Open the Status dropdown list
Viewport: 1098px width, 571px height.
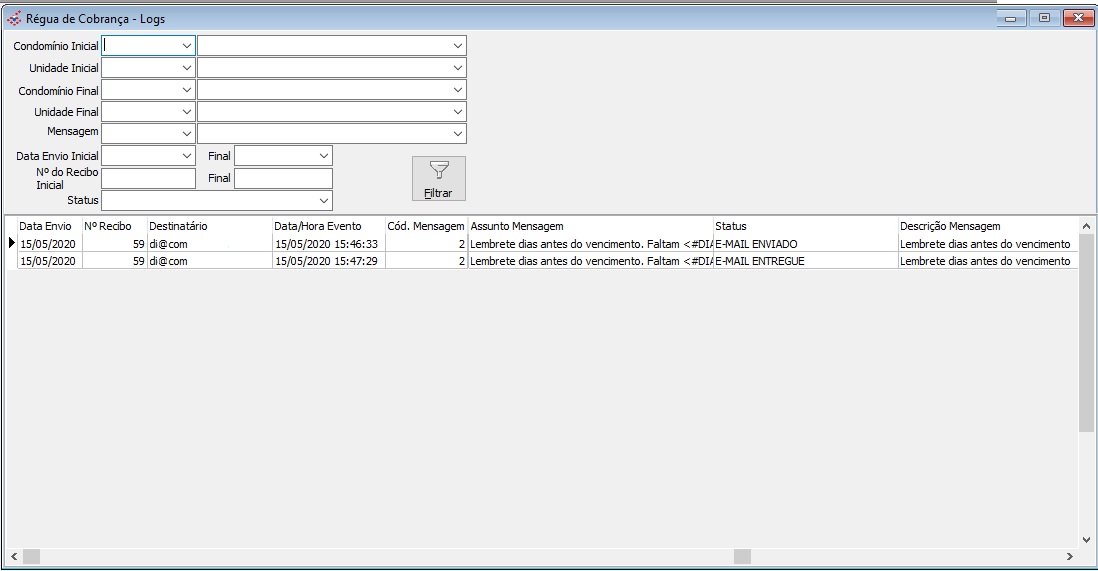pos(323,200)
